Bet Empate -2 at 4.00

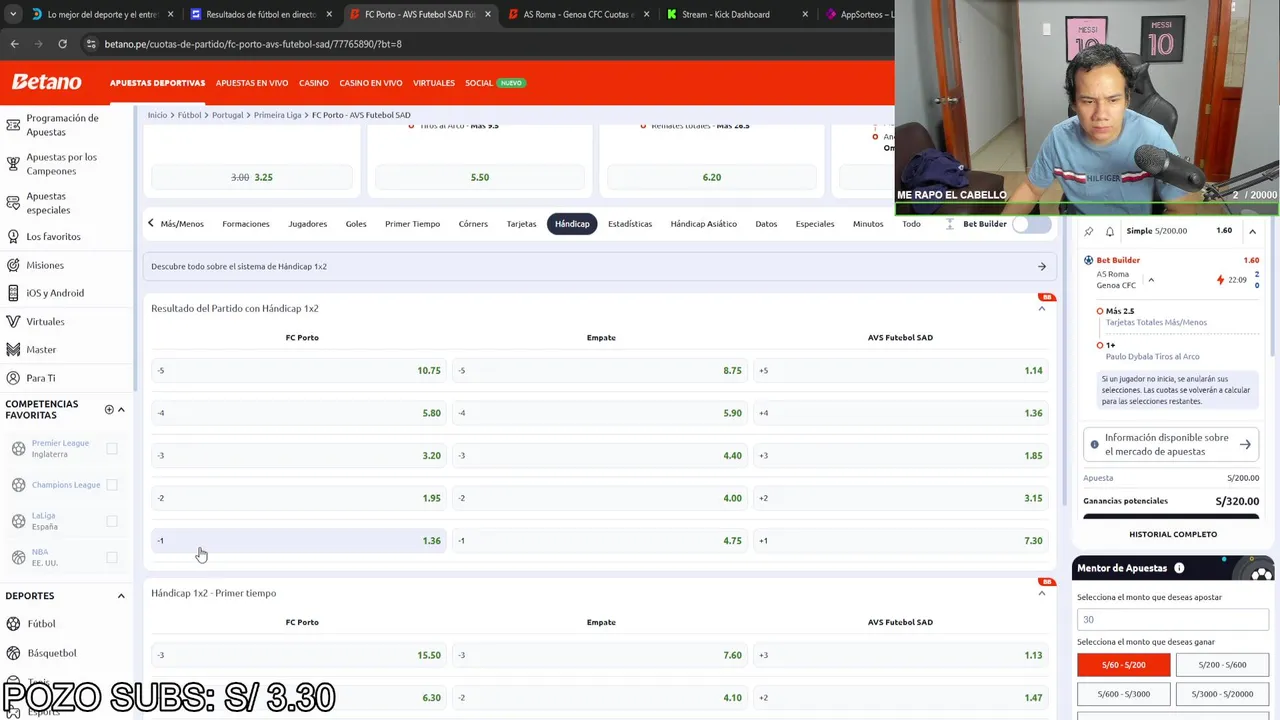click(x=600, y=498)
